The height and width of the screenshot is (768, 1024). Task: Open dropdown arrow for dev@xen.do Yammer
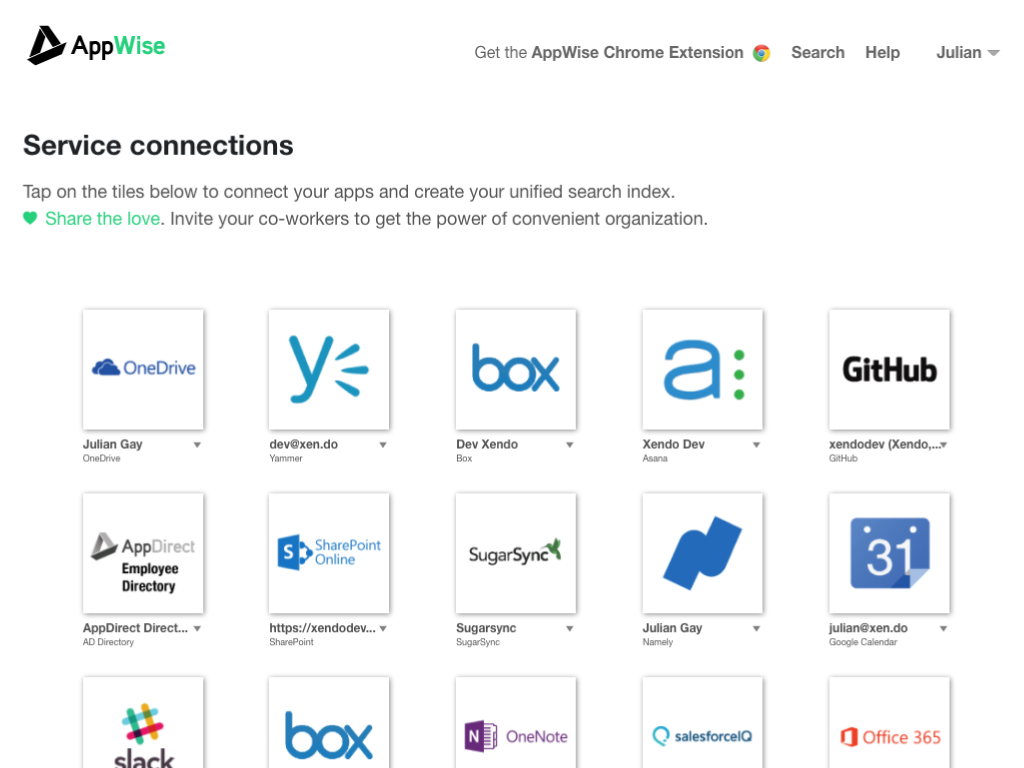[383, 445]
